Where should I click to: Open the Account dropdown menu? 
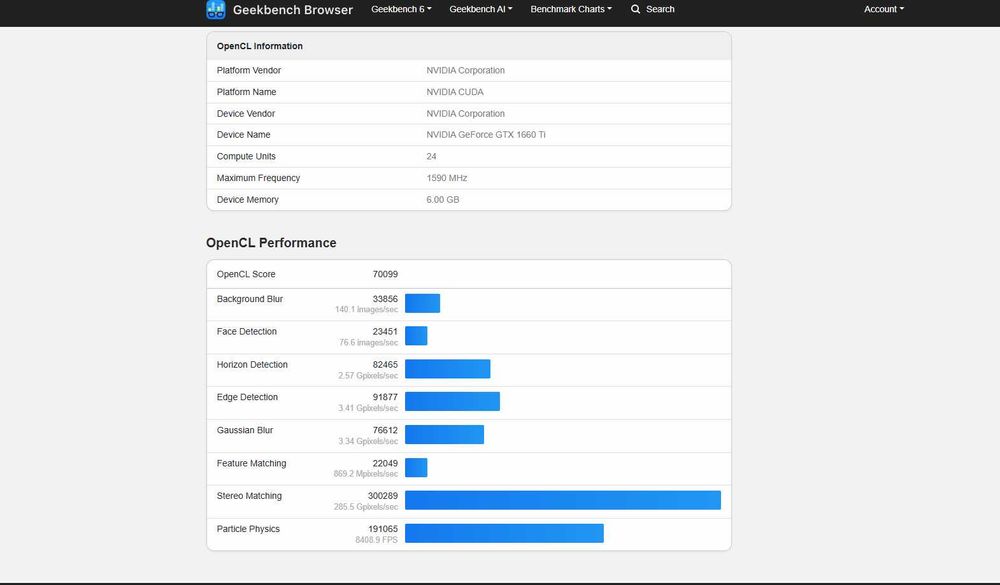click(x=884, y=9)
